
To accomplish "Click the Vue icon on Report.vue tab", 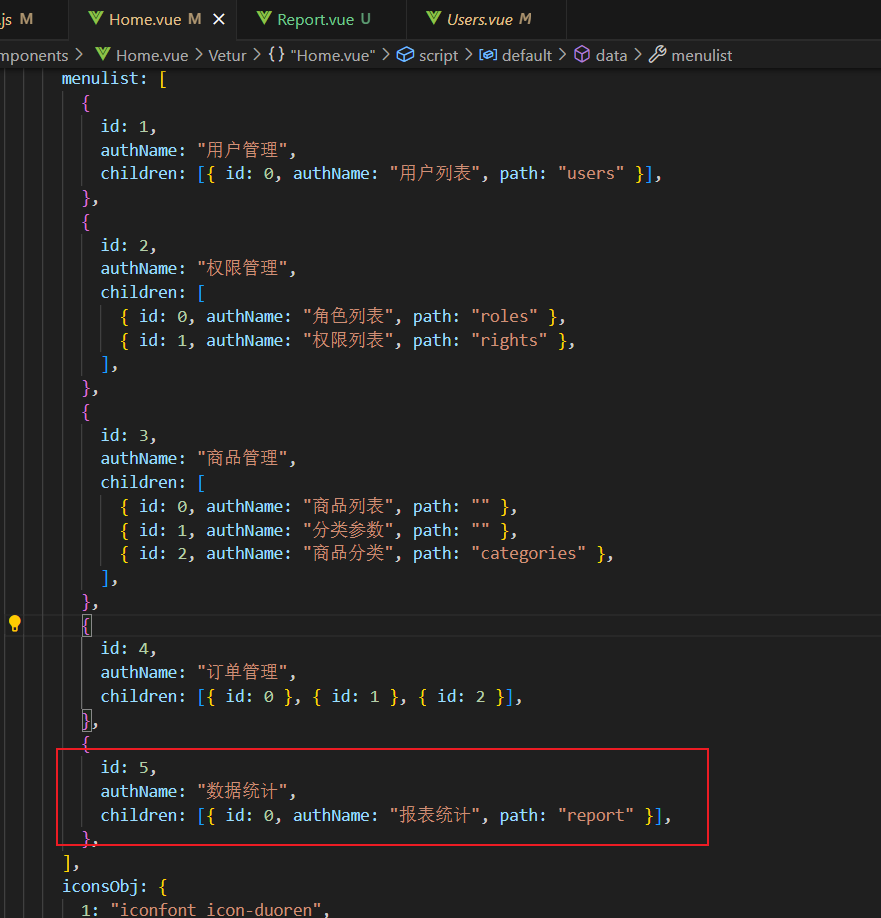I will coord(264,18).
